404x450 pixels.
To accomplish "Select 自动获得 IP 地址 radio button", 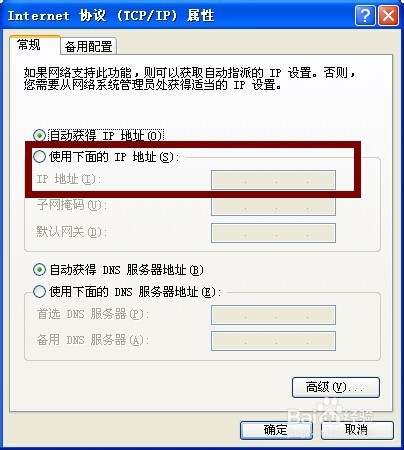I will click(39, 135).
